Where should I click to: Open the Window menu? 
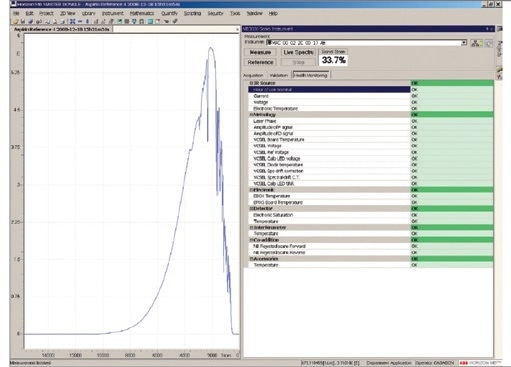(254, 13)
